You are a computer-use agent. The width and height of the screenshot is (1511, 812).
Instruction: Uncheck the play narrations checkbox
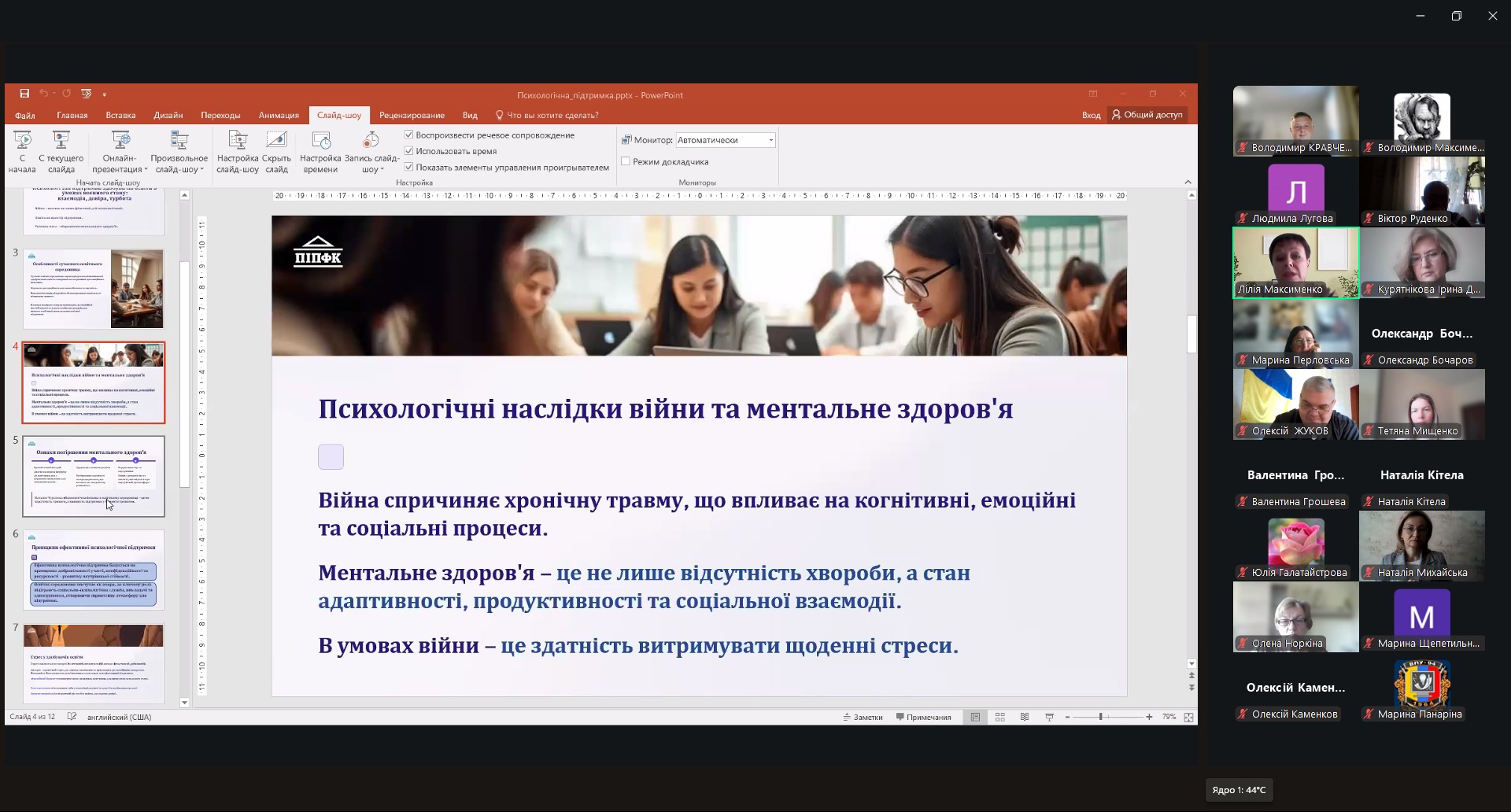tap(409, 135)
